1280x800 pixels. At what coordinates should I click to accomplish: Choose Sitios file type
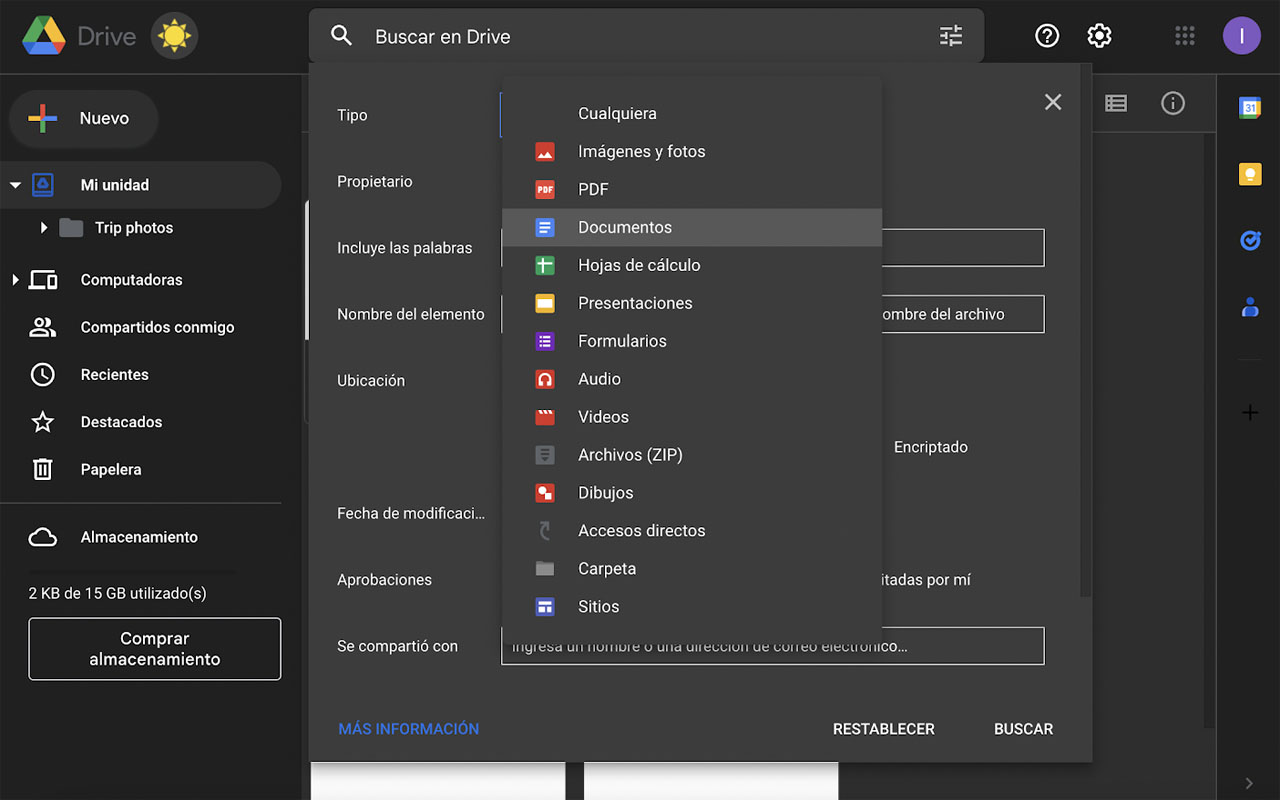[692, 608]
